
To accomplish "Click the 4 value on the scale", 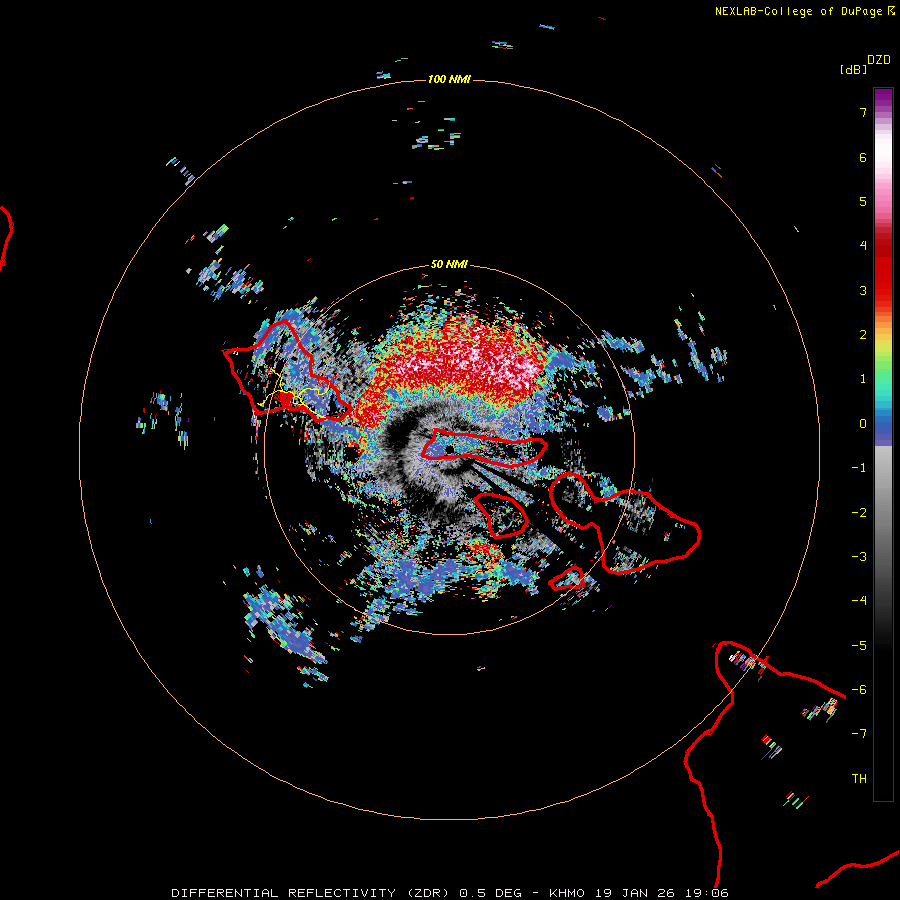I will coord(863,246).
